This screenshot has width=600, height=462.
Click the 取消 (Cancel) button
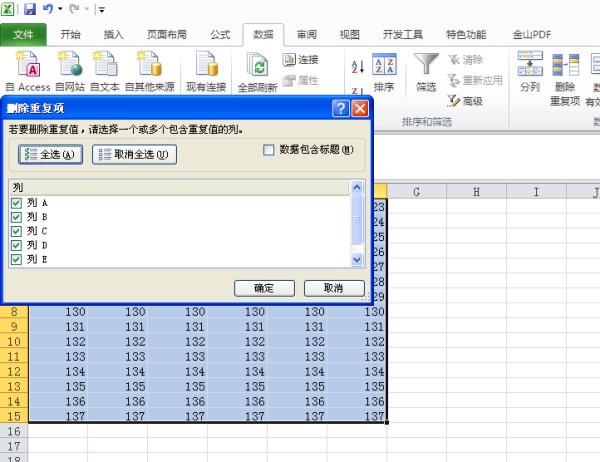tap(334, 288)
